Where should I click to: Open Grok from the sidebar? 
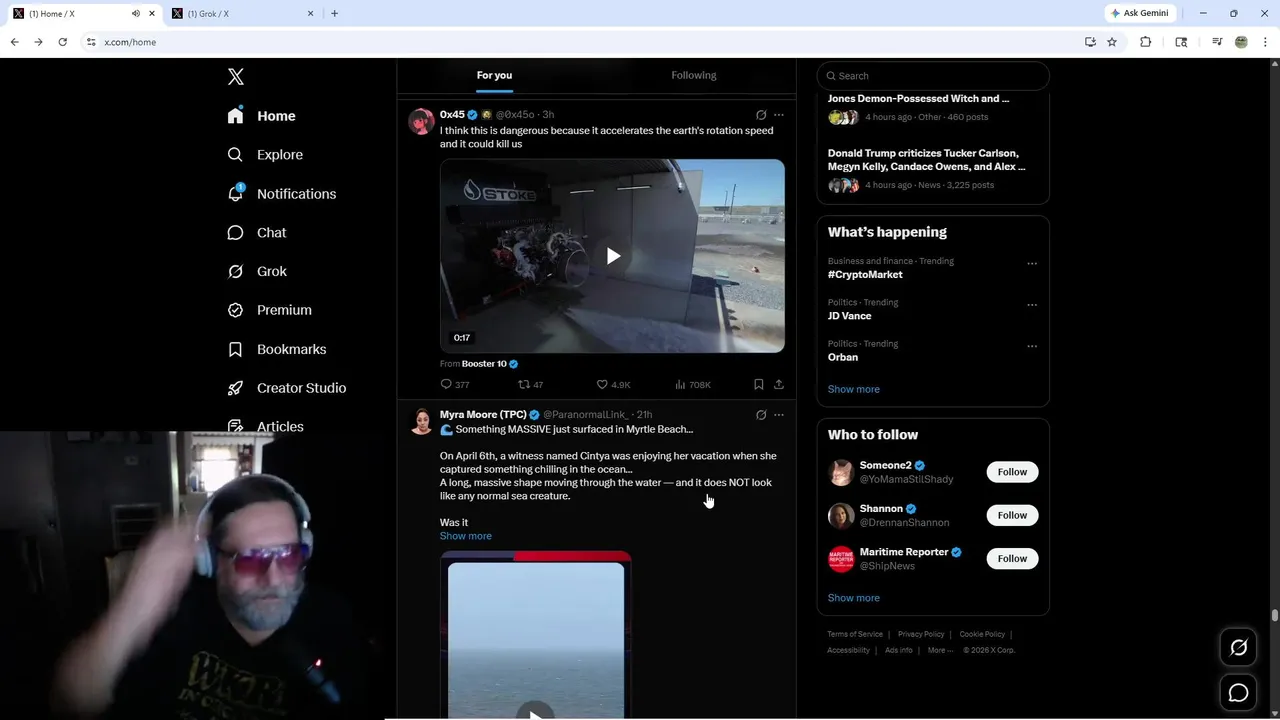click(x=258, y=271)
